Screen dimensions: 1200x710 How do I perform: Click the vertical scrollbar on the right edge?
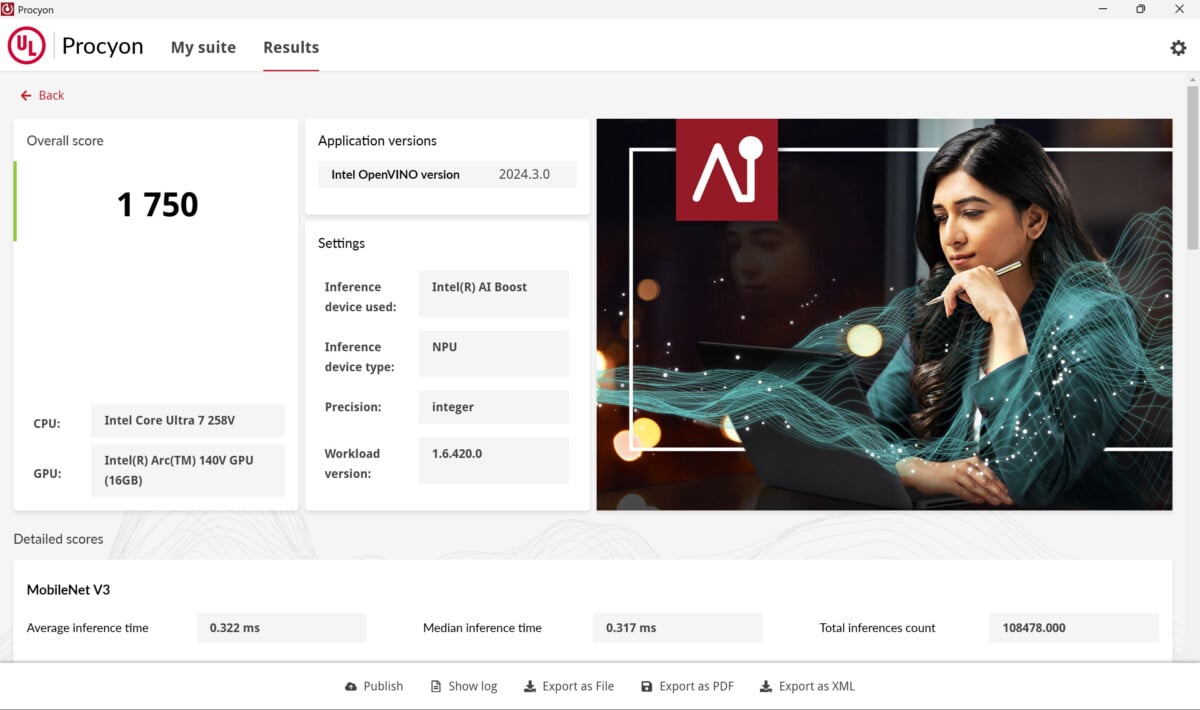click(1193, 170)
